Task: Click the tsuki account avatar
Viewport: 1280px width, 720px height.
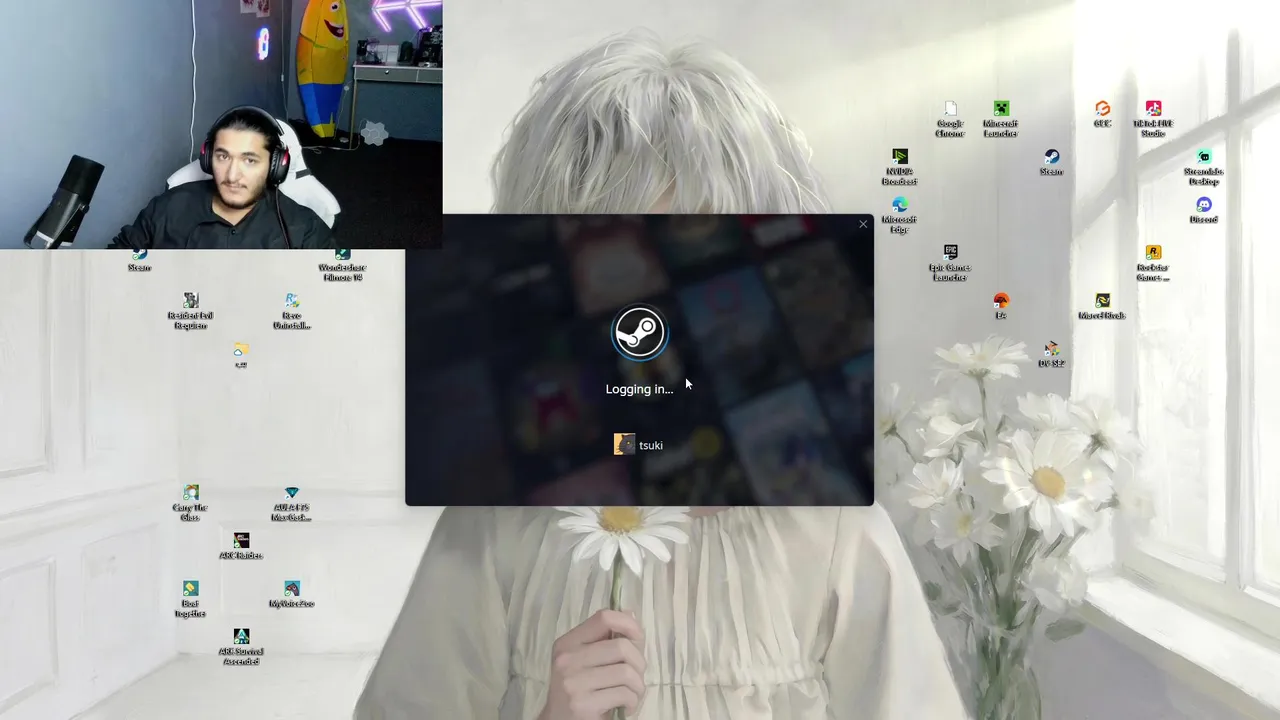Action: 624,445
